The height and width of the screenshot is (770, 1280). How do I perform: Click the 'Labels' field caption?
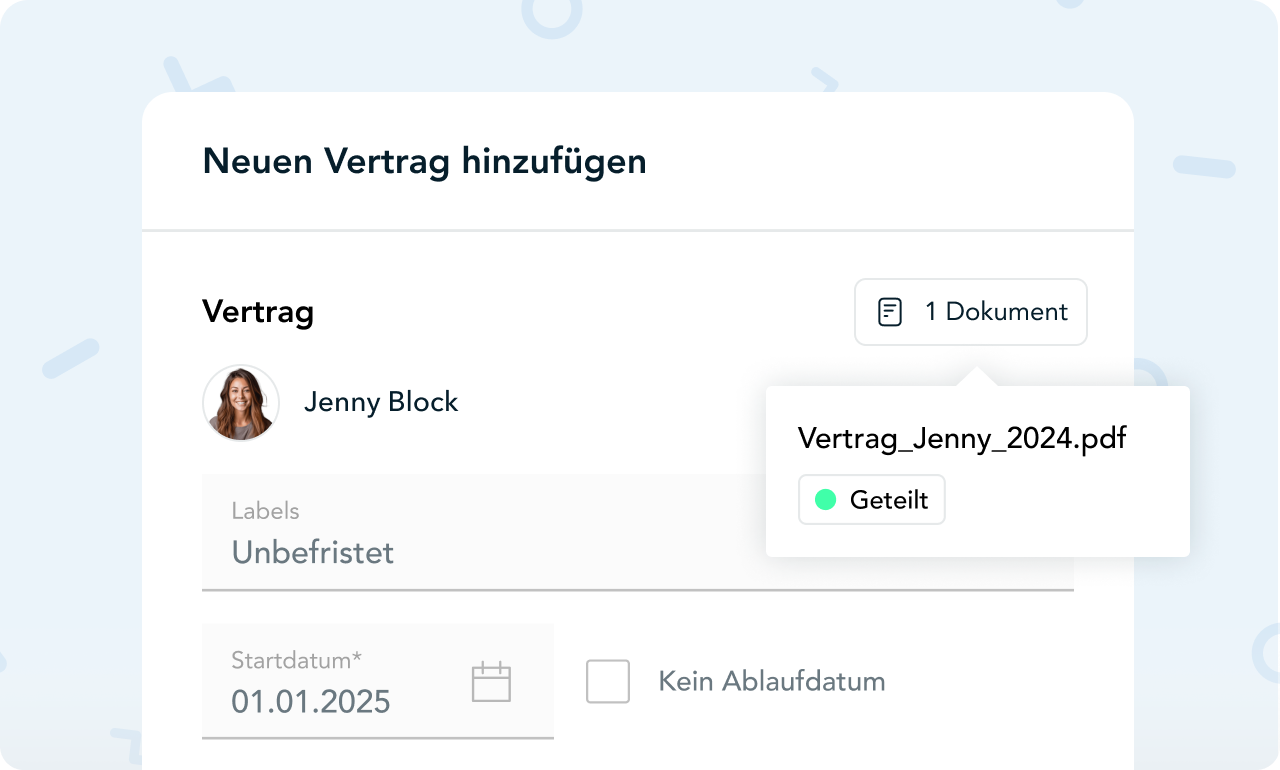click(x=265, y=511)
